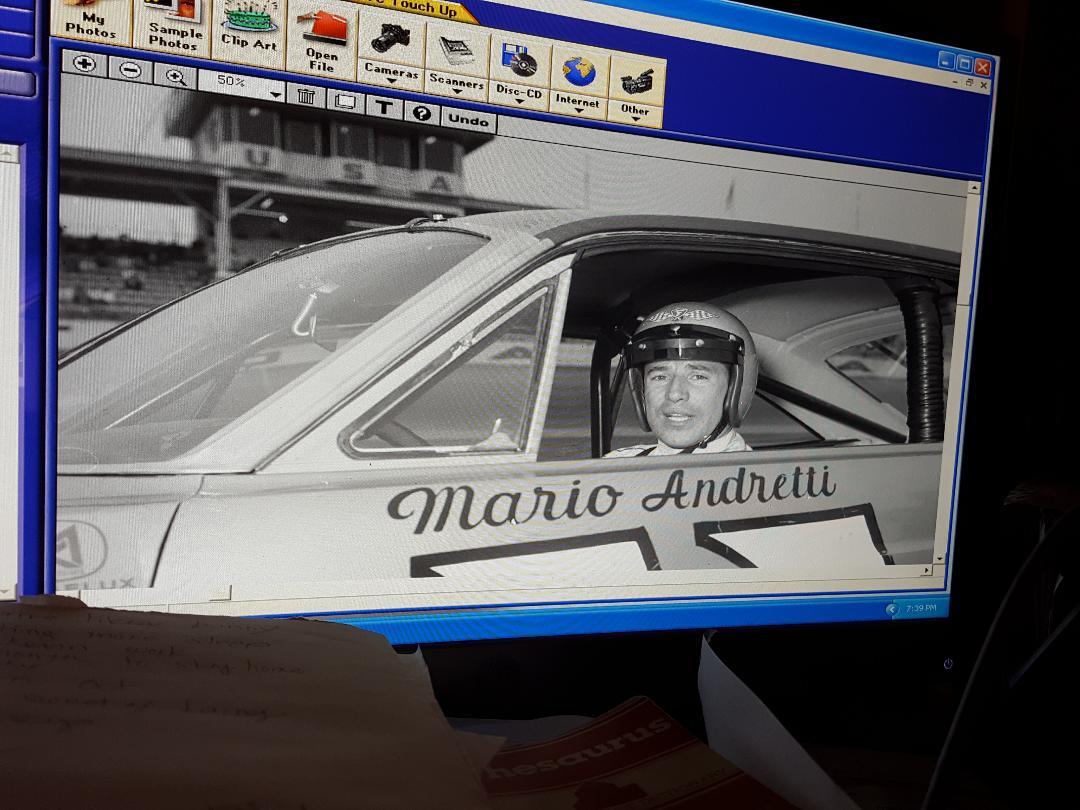Close the inner document window
Image resolution: width=1080 pixels, height=810 pixels.
984,85
